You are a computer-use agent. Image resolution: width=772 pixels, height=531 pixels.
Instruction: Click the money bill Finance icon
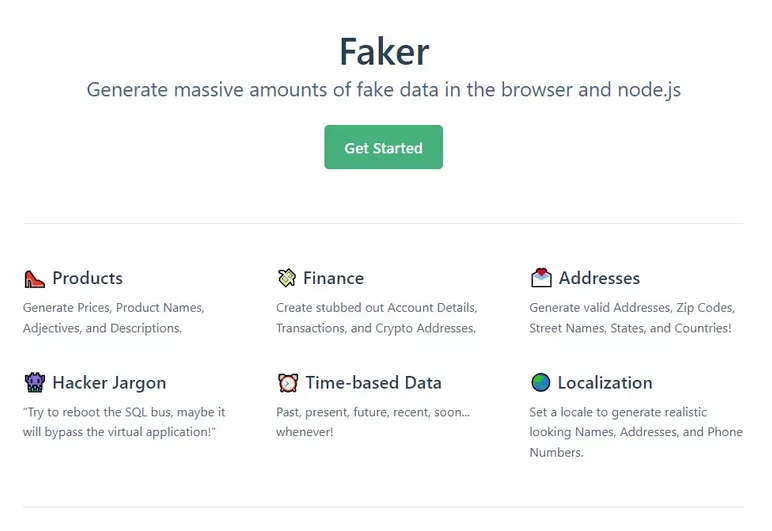click(287, 278)
